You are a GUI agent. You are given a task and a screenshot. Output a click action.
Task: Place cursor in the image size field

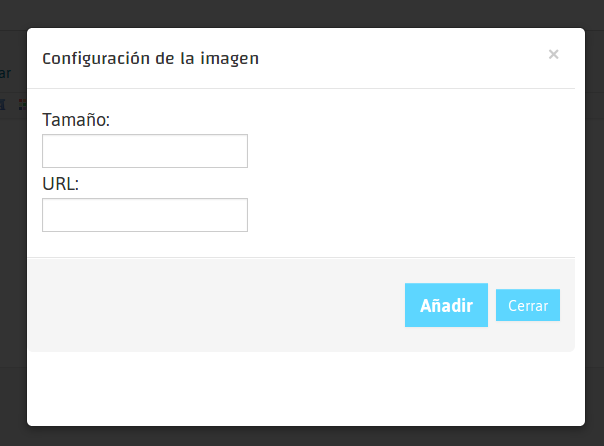145,151
